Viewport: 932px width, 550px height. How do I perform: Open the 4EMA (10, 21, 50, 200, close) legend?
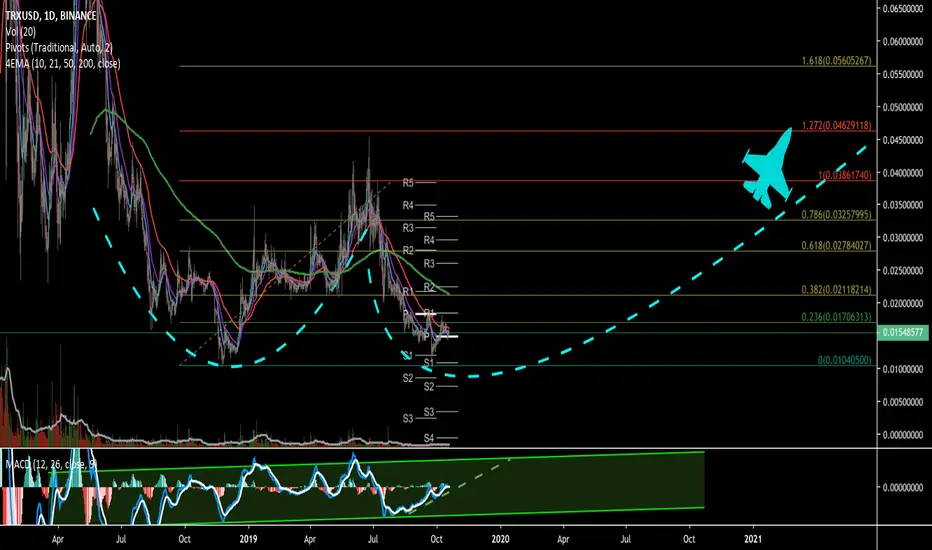(62, 63)
